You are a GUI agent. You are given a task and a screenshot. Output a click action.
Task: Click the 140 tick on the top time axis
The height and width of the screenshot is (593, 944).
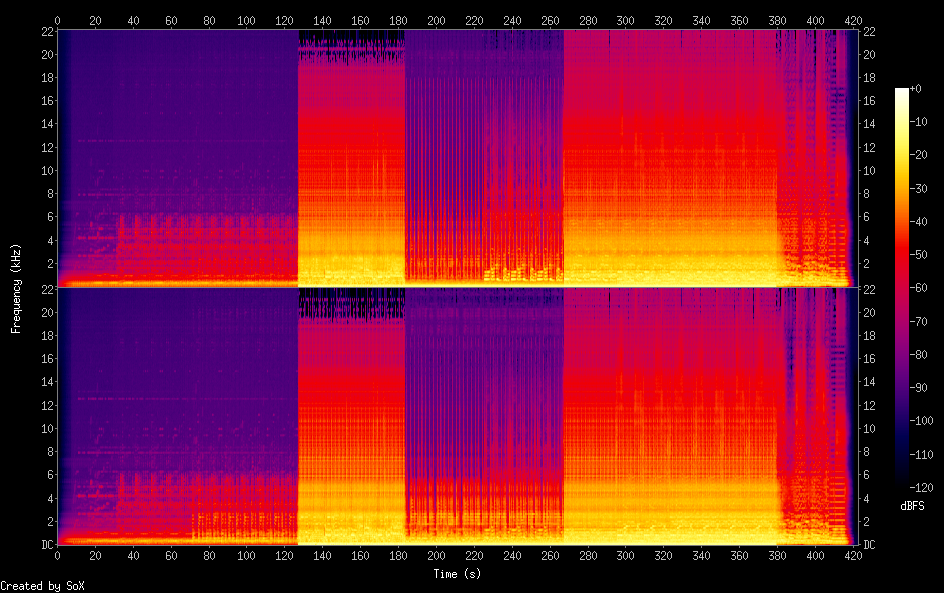[x=322, y=19]
